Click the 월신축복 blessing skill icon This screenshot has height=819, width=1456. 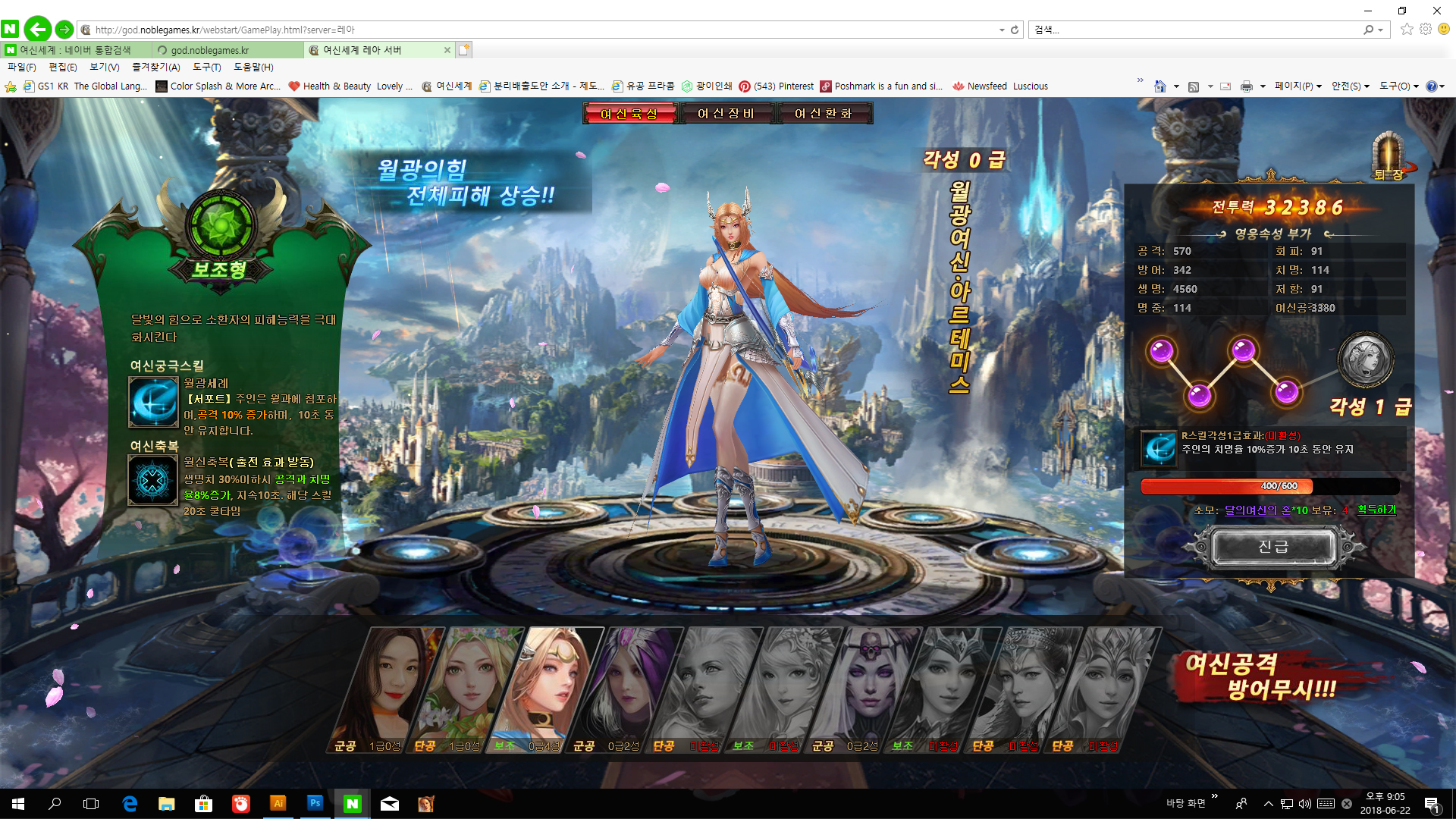pos(153,480)
